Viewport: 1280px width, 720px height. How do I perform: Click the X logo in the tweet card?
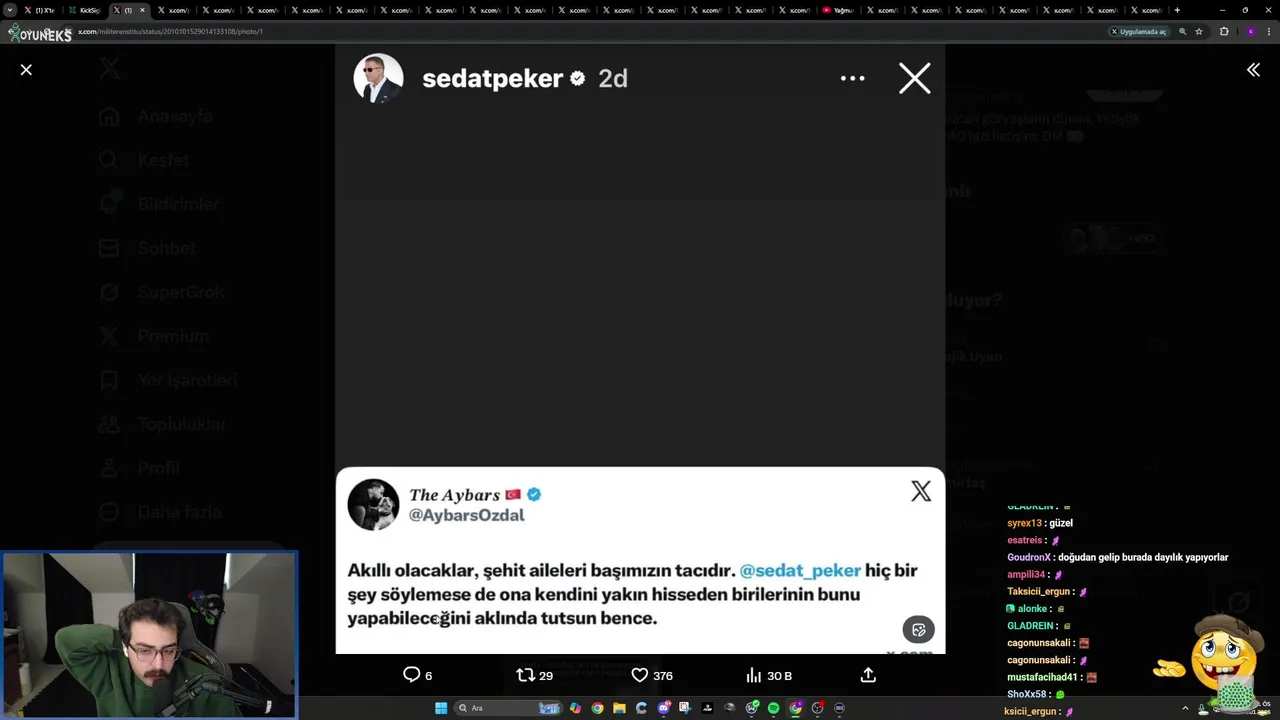coord(921,491)
